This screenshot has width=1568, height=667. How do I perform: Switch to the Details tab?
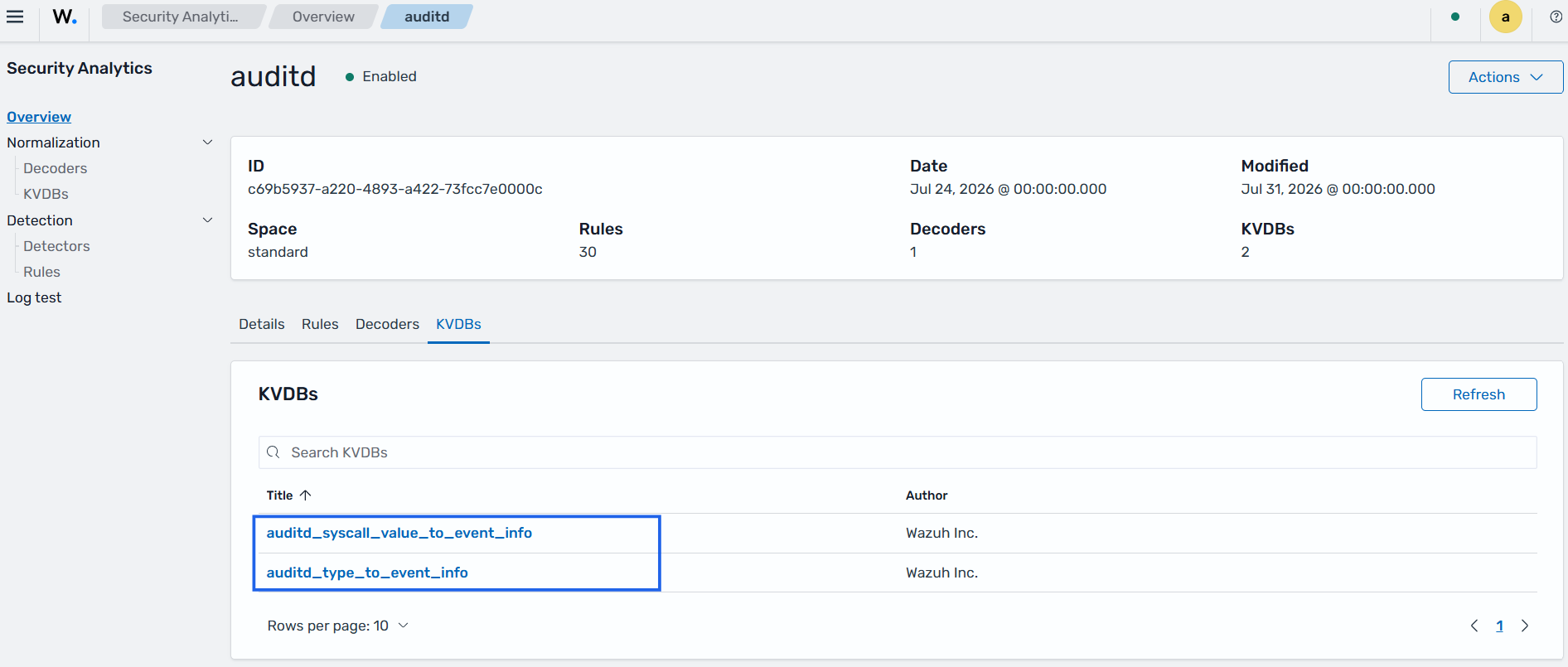262,324
